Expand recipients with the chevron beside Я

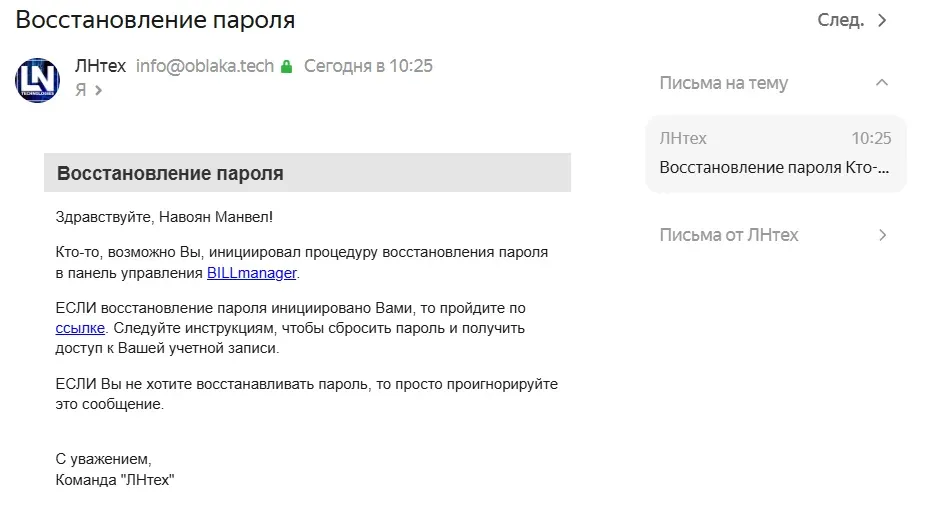tap(99, 90)
